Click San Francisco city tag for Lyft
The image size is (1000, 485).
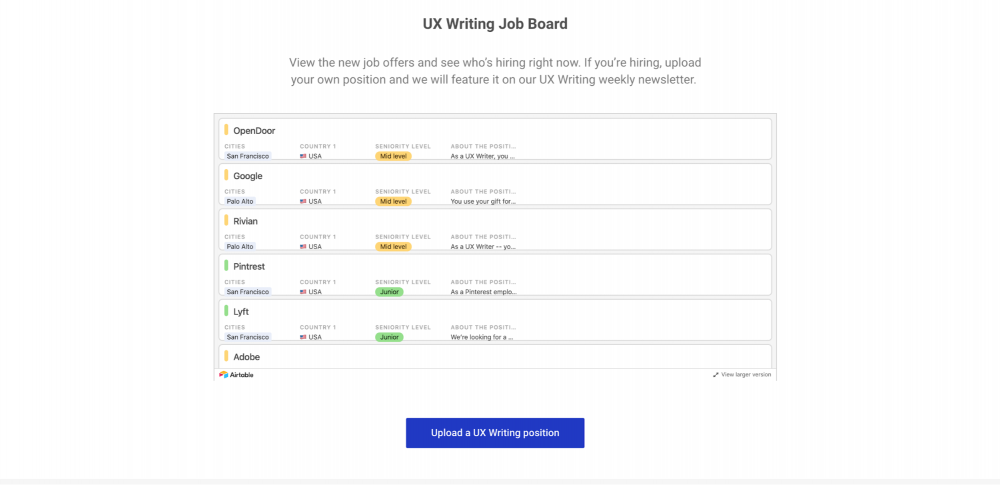(x=248, y=337)
